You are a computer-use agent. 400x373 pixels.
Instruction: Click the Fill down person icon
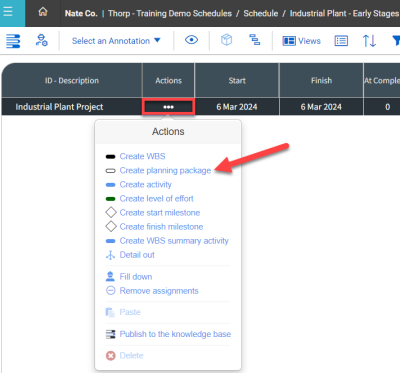pyautogui.click(x=110, y=276)
